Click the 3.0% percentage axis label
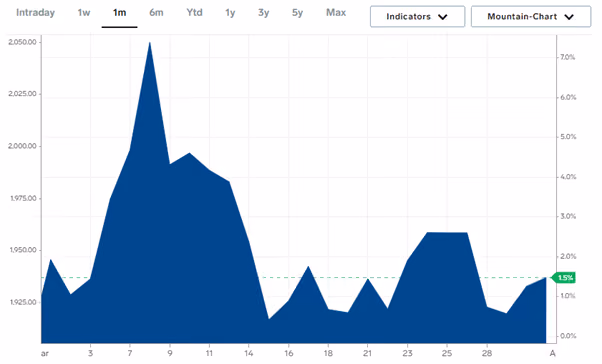Image resolution: width=602 pixels, height=364 pixels. pyautogui.click(x=568, y=216)
